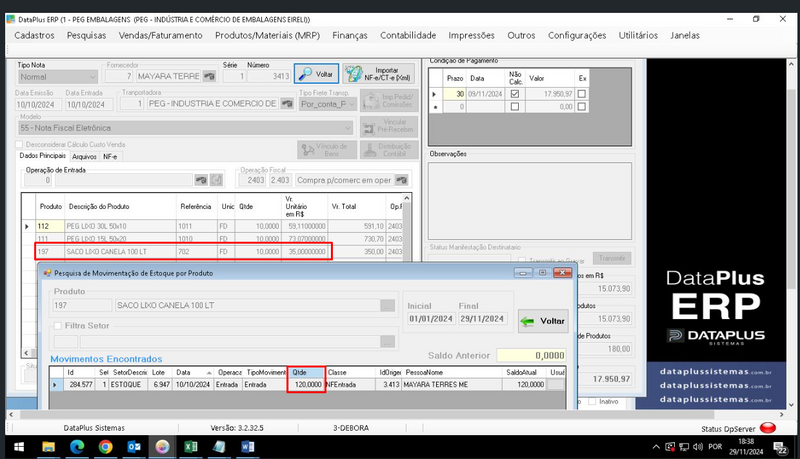
Task: Open the Contabilidade menu
Action: (x=408, y=35)
